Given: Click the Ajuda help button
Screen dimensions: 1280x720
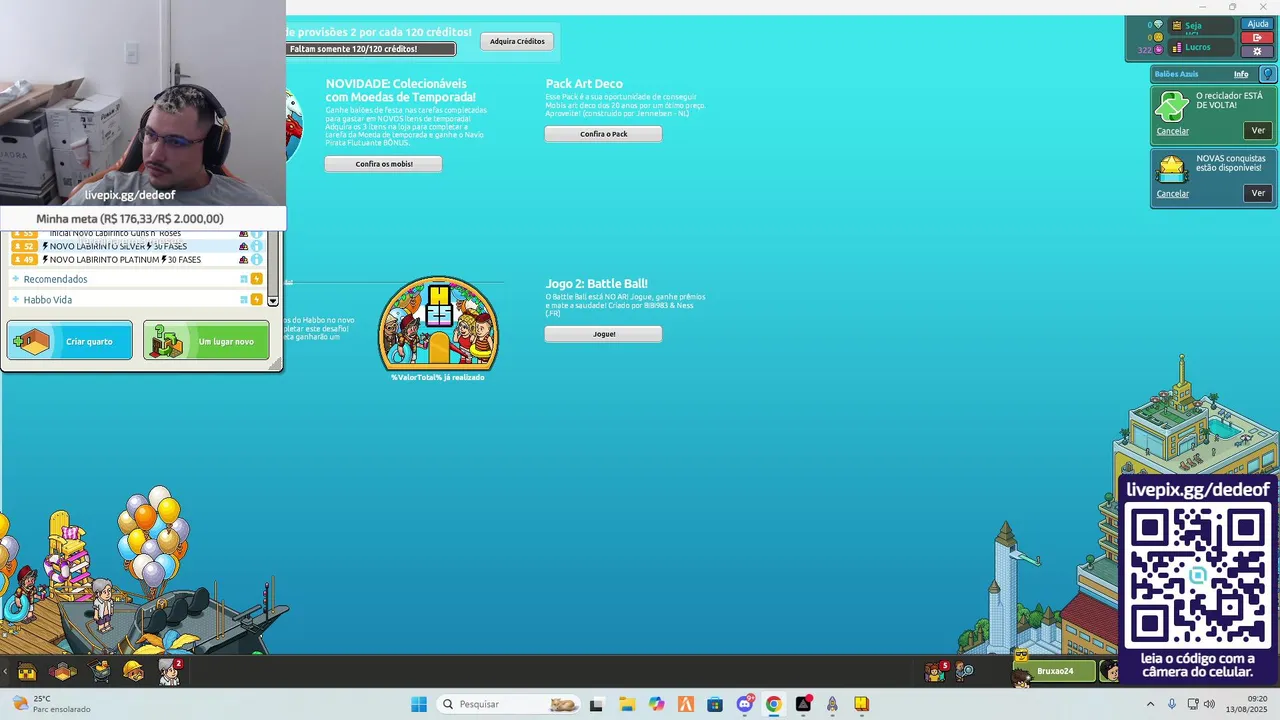Looking at the screenshot, I should tap(1257, 24).
